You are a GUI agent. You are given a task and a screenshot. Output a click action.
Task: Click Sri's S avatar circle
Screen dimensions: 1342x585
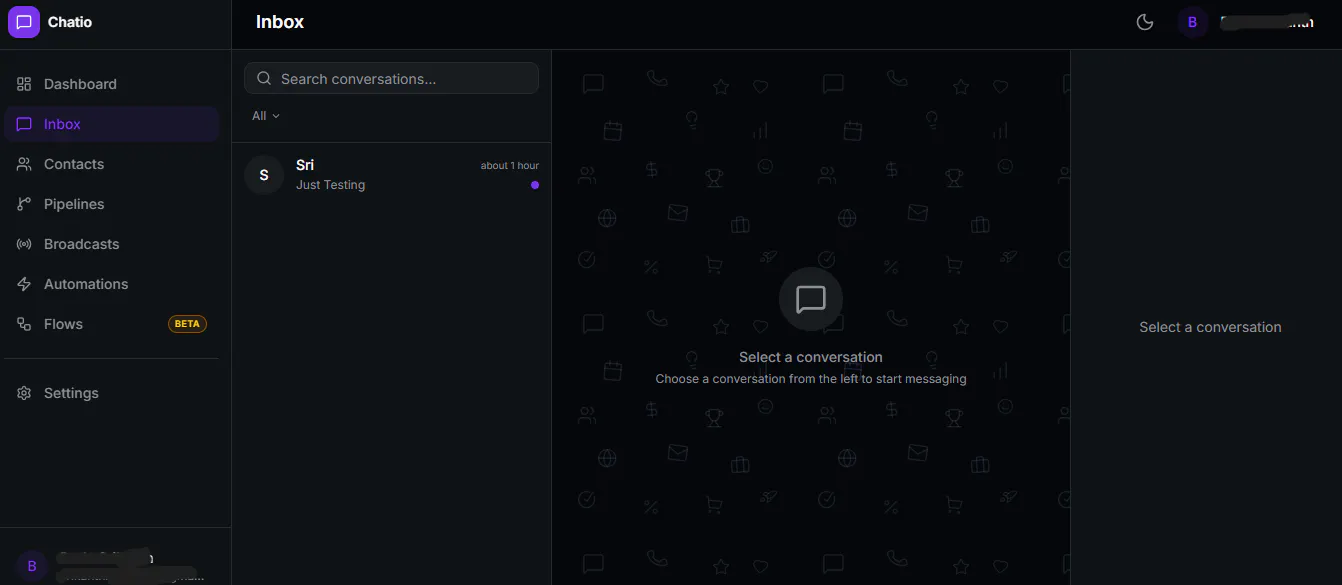click(x=264, y=175)
